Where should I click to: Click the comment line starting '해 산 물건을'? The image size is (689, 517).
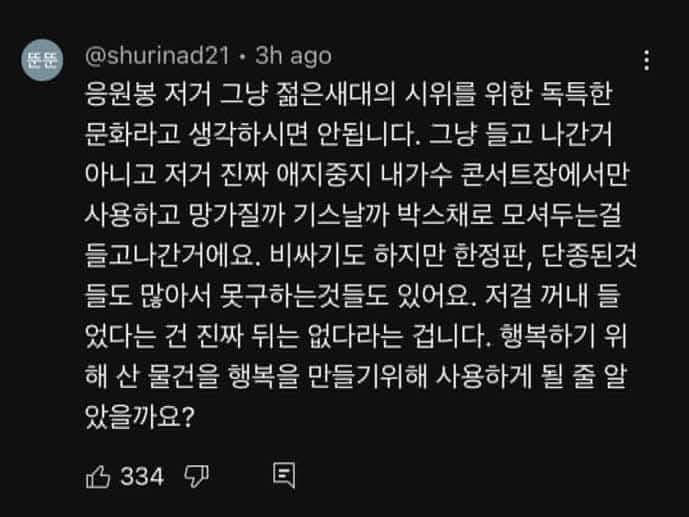click(356, 377)
